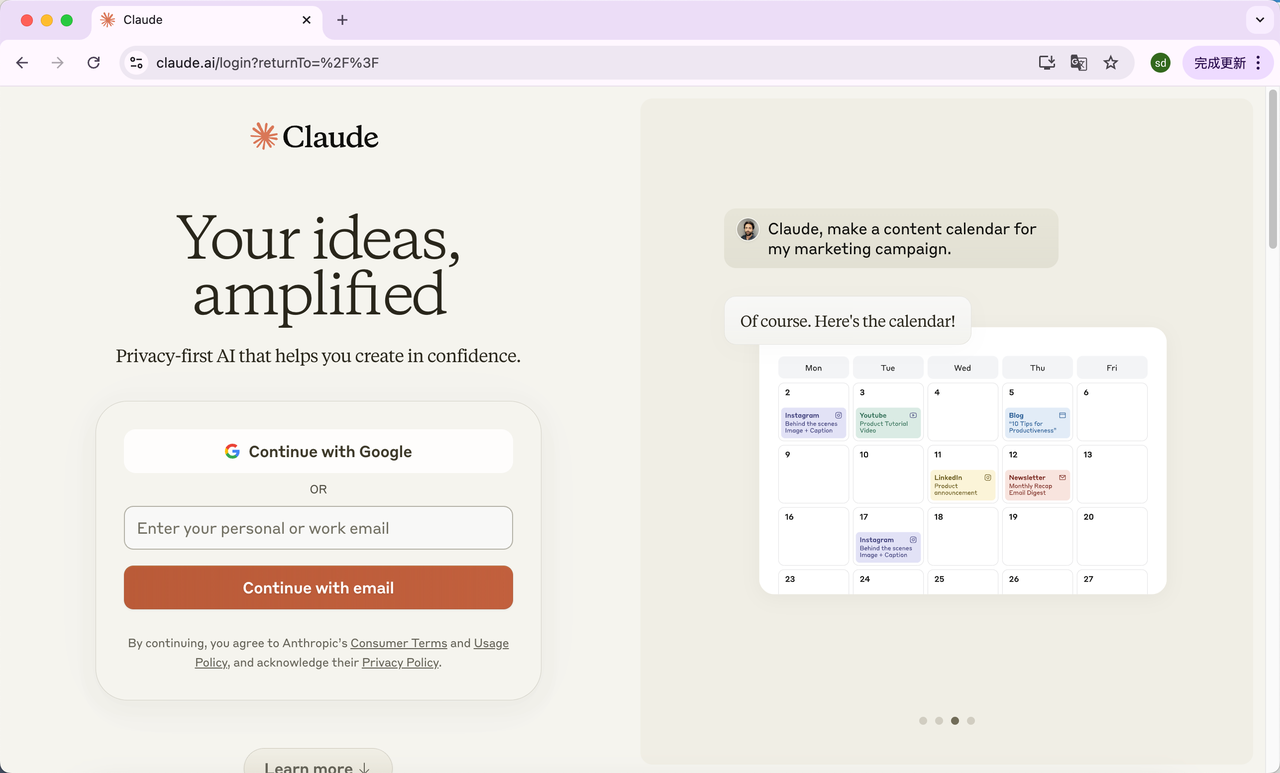Click the user avatar in the chat bubble
This screenshot has width=1280, height=773.
click(748, 229)
